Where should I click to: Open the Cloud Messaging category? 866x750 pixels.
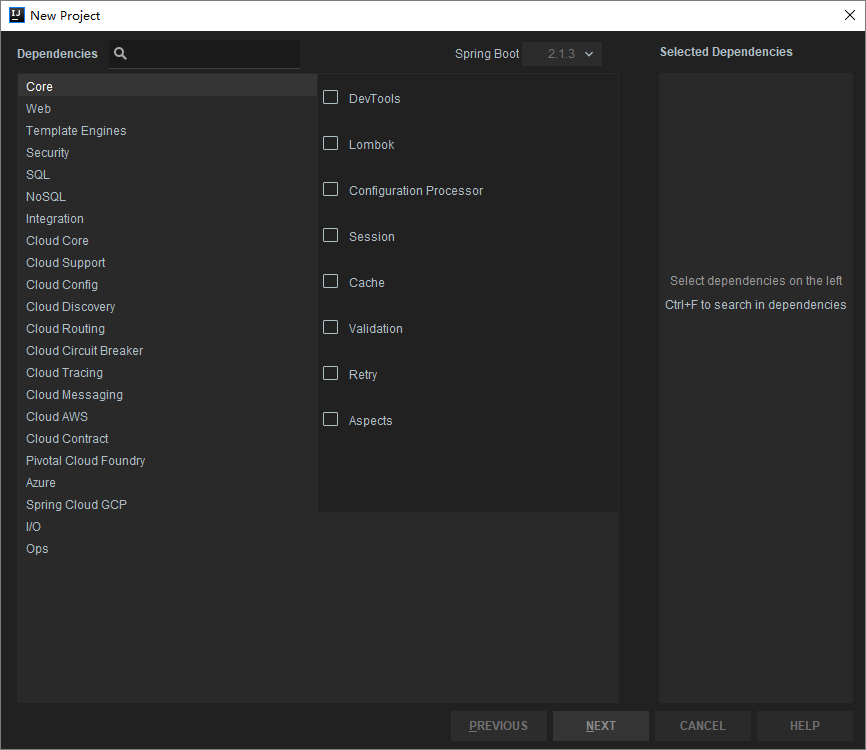167,395
